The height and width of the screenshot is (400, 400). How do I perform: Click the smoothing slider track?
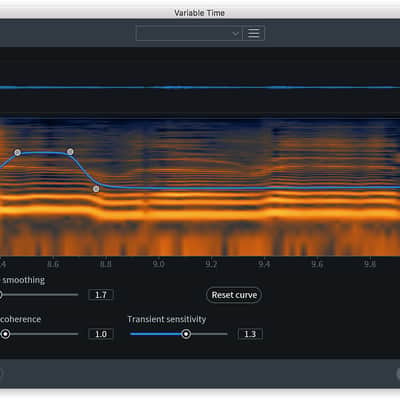pos(39,295)
